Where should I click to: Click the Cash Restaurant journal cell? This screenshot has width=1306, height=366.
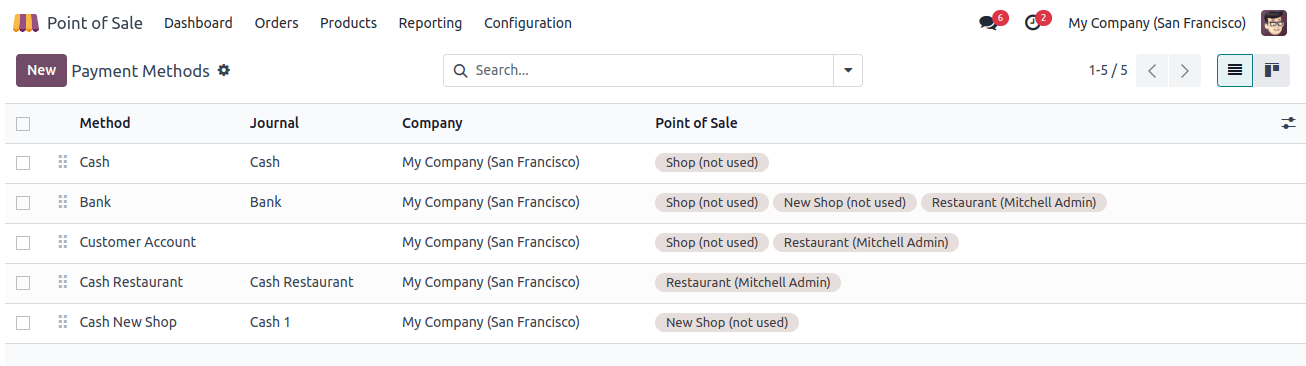302,282
